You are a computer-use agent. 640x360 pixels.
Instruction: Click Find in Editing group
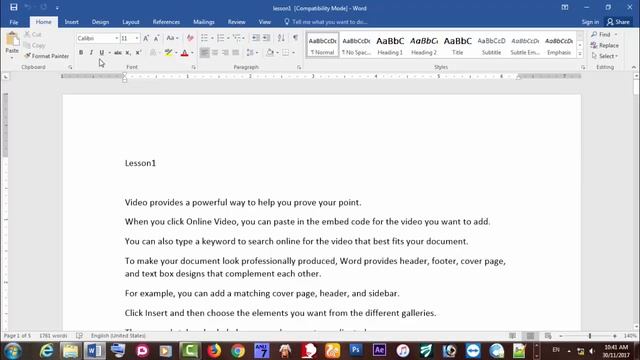point(601,34)
